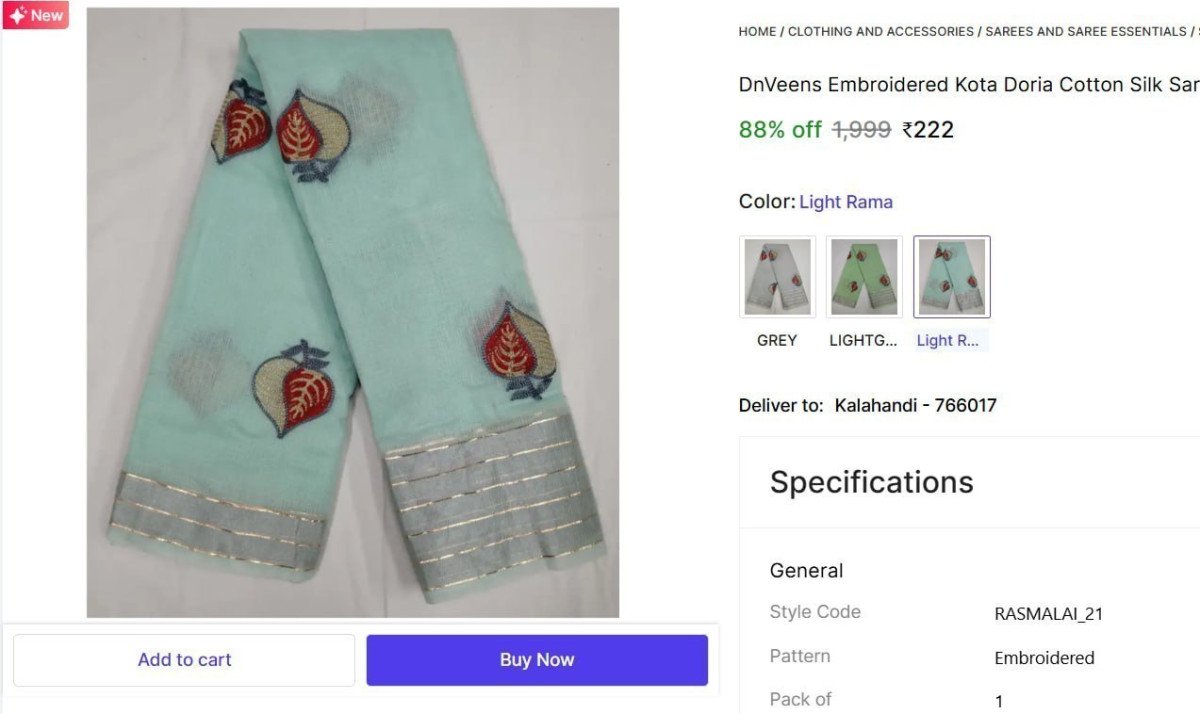Select the GREY color variant

click(777, 276)
